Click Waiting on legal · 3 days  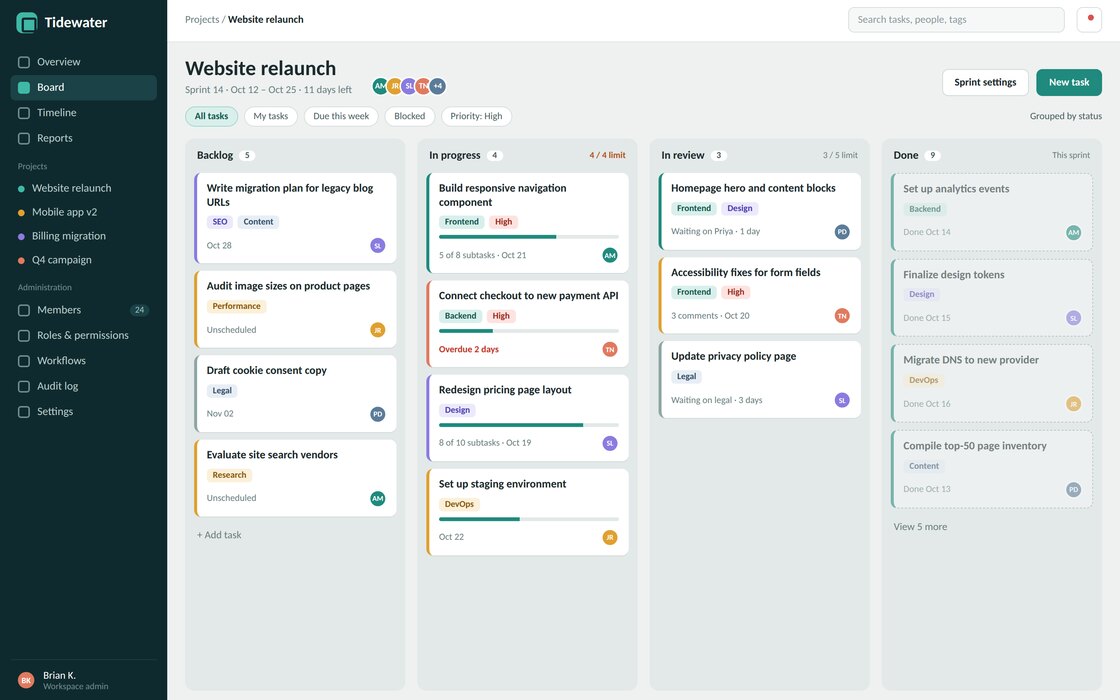(x=716, y=401)
